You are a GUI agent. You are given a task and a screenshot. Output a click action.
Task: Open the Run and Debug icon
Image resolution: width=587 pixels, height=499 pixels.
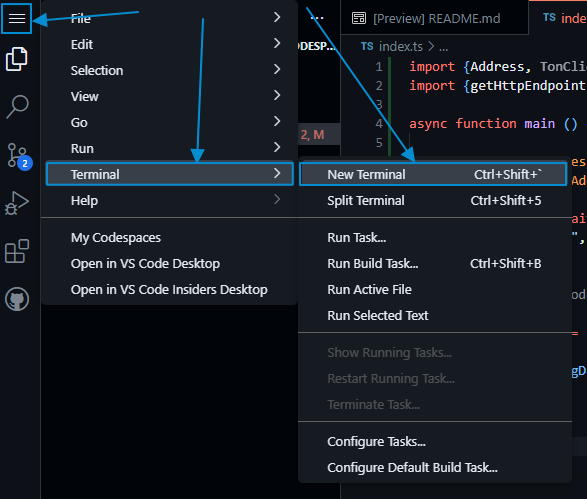[17, 203]
